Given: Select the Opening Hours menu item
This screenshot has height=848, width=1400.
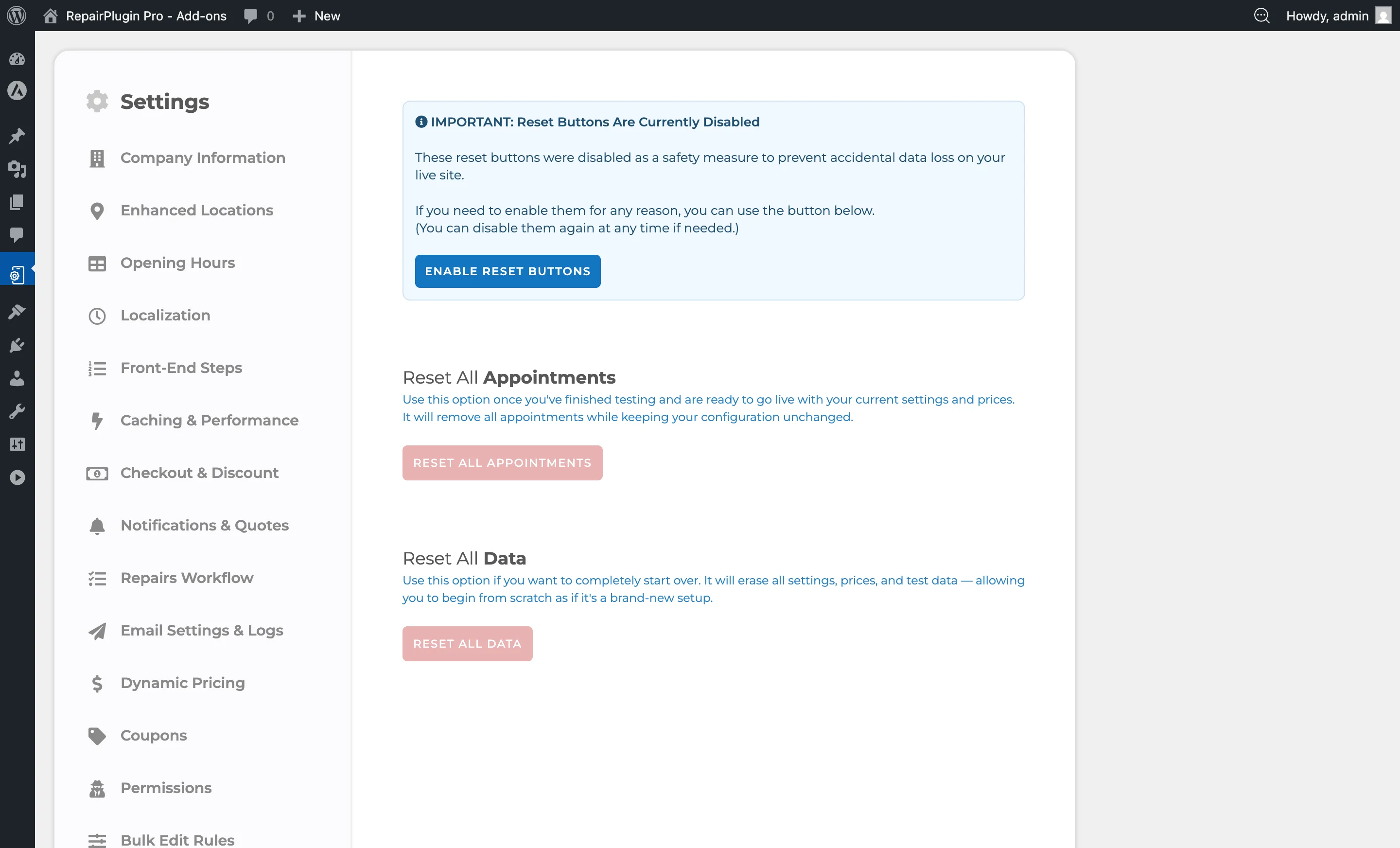Looking at the screenshot, I should point(177,263).
